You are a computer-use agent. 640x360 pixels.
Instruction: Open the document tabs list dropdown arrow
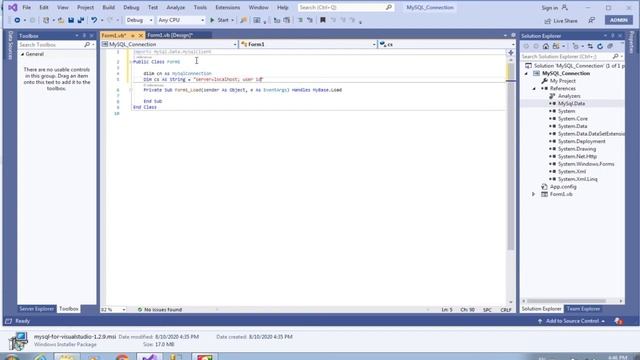pyautogui.click(x=505, y=36)
